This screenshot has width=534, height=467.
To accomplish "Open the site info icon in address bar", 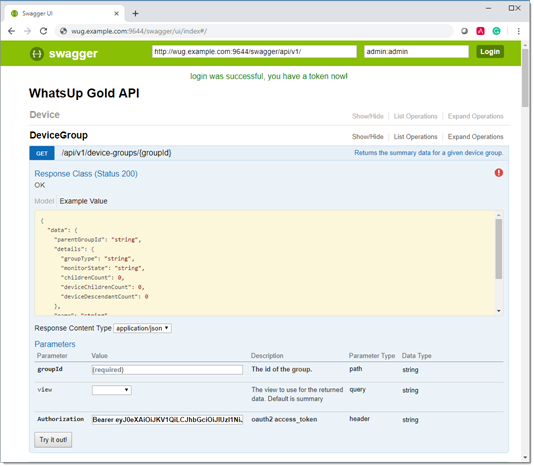I will click(63, 31).
